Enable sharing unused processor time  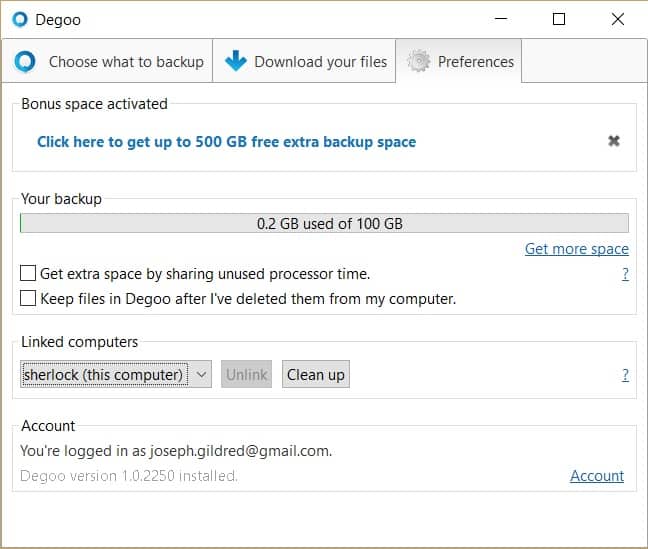pyautogui.click(x=28, y=273)
